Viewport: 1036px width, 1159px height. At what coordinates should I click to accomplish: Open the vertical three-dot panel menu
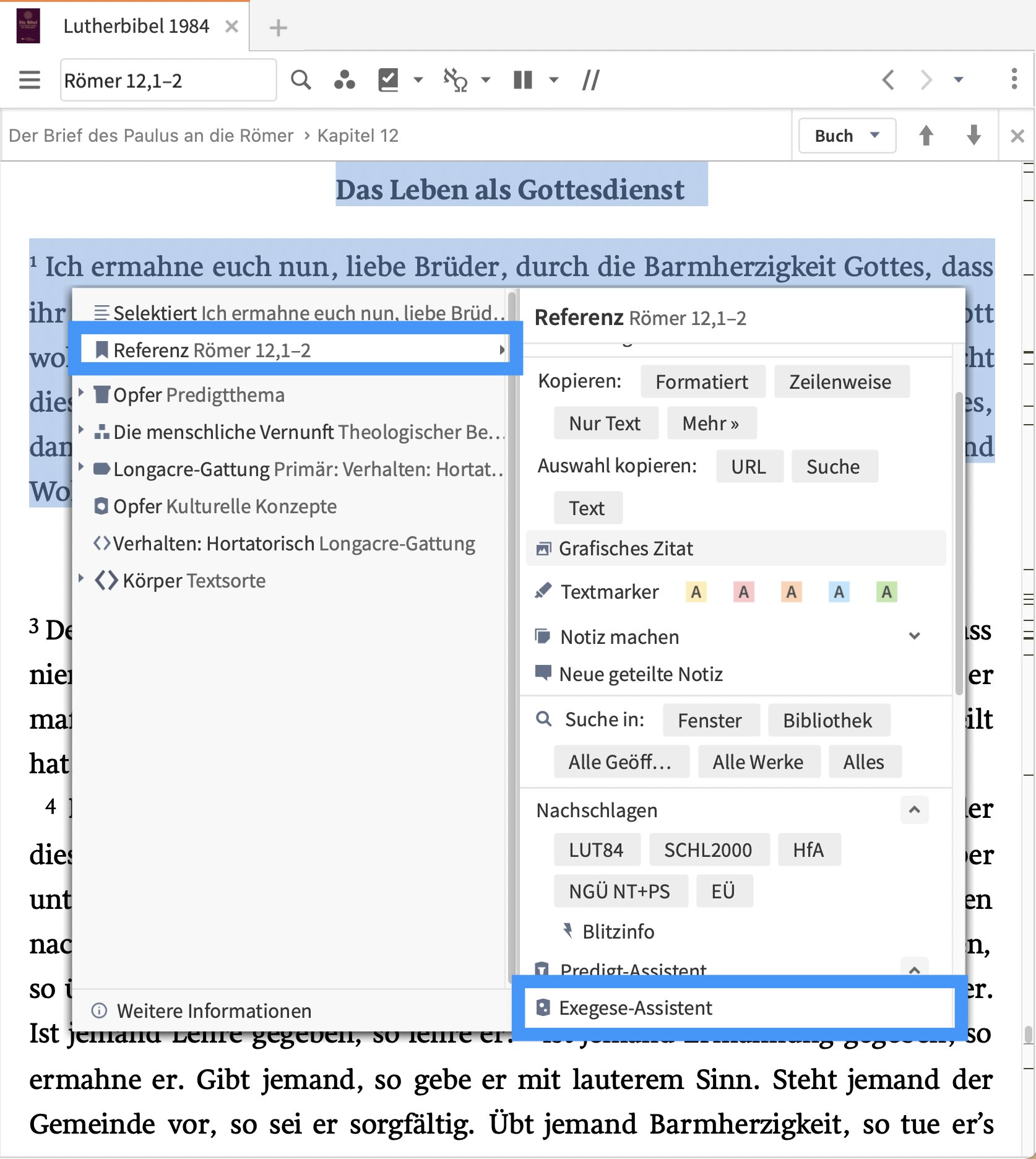coord(1014,79)
